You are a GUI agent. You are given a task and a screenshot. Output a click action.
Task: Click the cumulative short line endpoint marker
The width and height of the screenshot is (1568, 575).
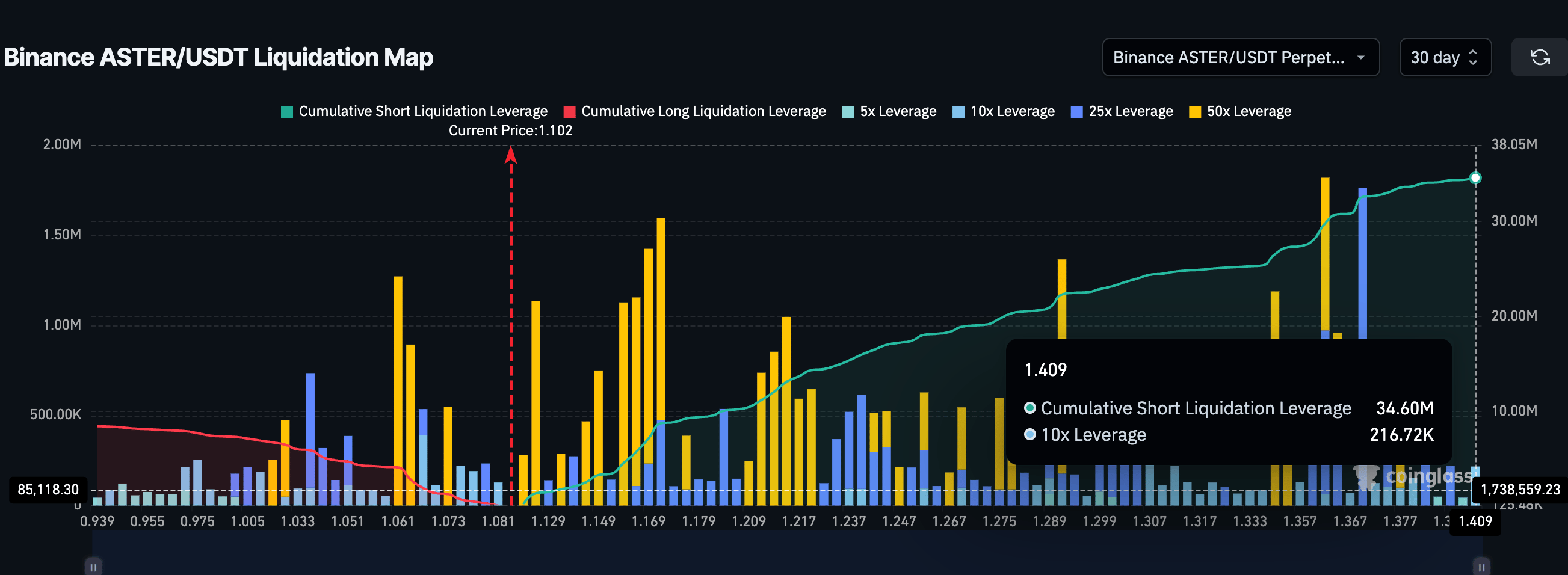pos(1475,177)
